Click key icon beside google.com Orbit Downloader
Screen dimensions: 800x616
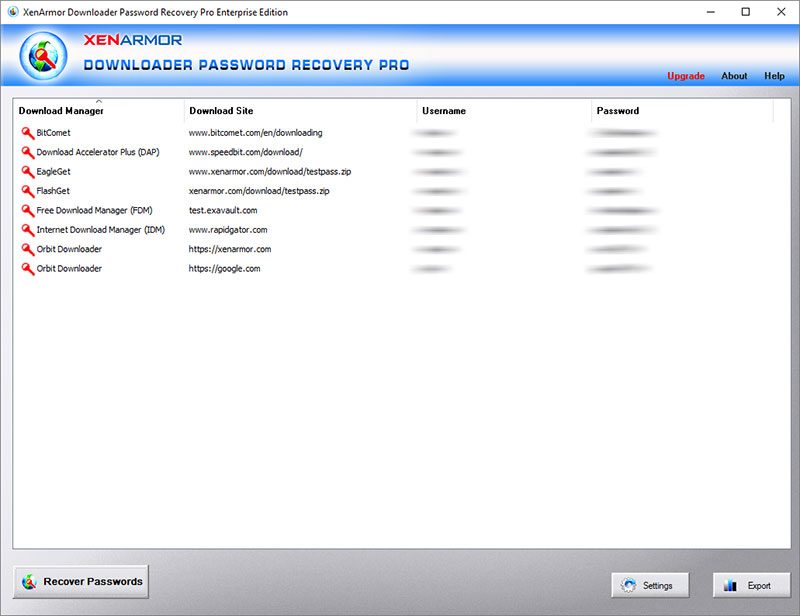(28, 269)
